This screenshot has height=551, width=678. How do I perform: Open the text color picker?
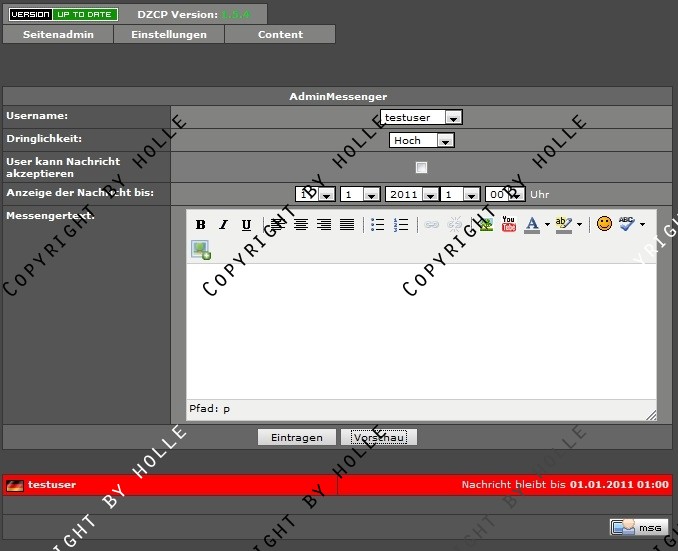533,225
